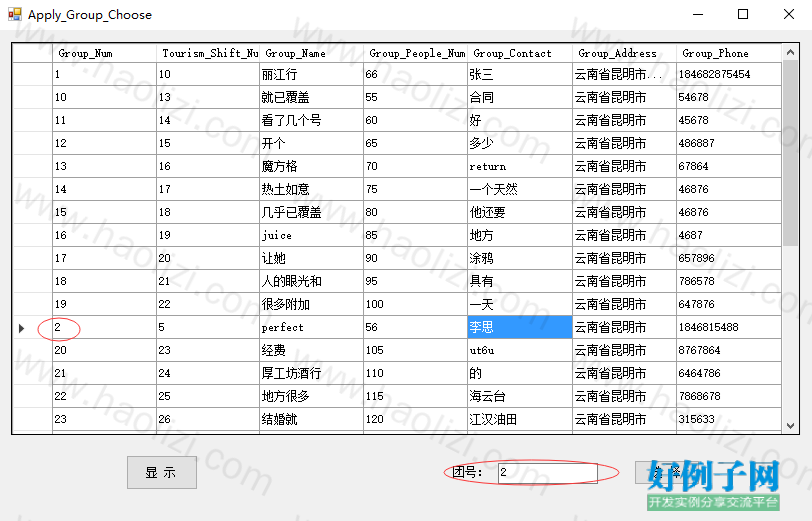
Task: Select the people count cell 66
Action: click(x=416, y=74)
